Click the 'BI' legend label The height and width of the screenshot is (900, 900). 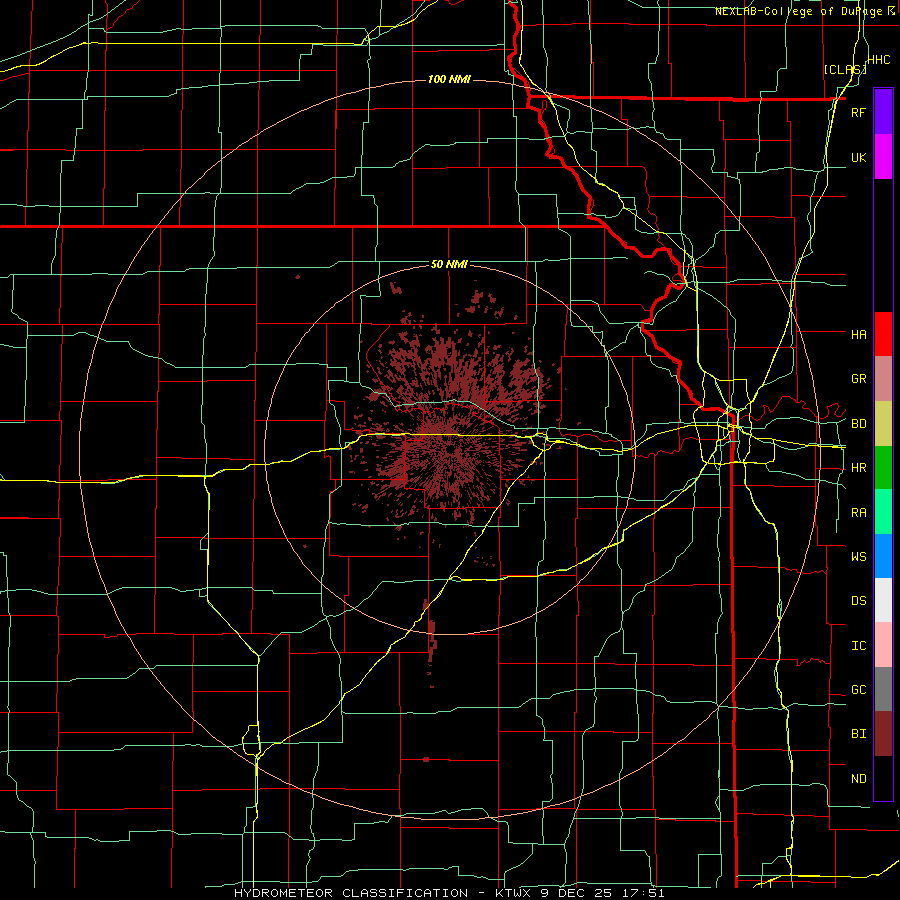(858, 734)
